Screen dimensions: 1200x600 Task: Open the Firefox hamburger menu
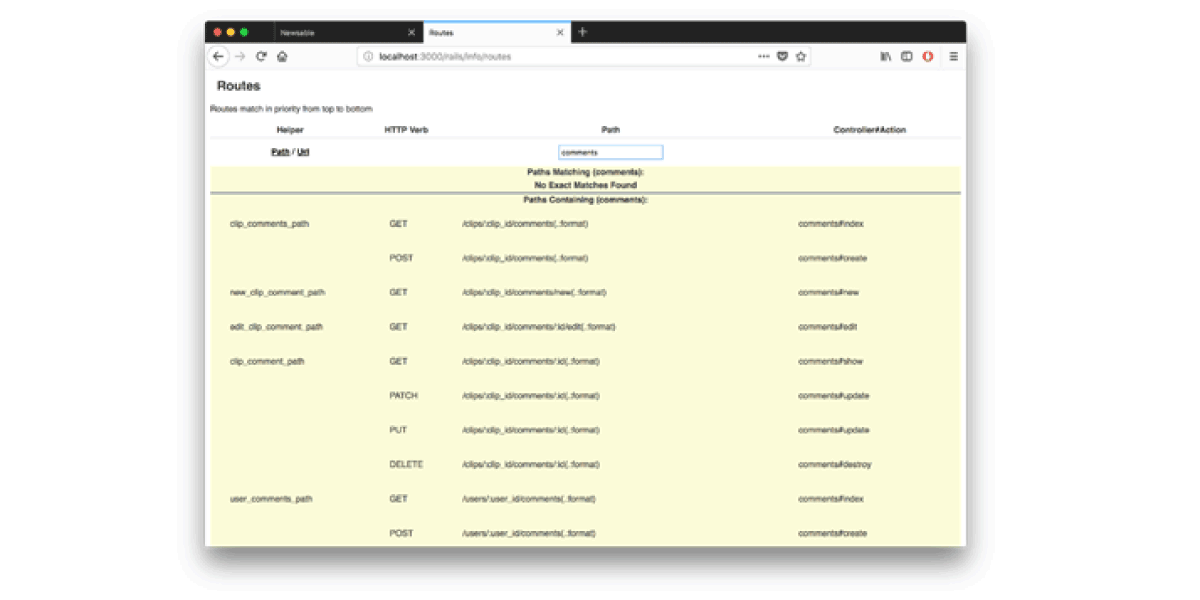click(x=953, y=57)
